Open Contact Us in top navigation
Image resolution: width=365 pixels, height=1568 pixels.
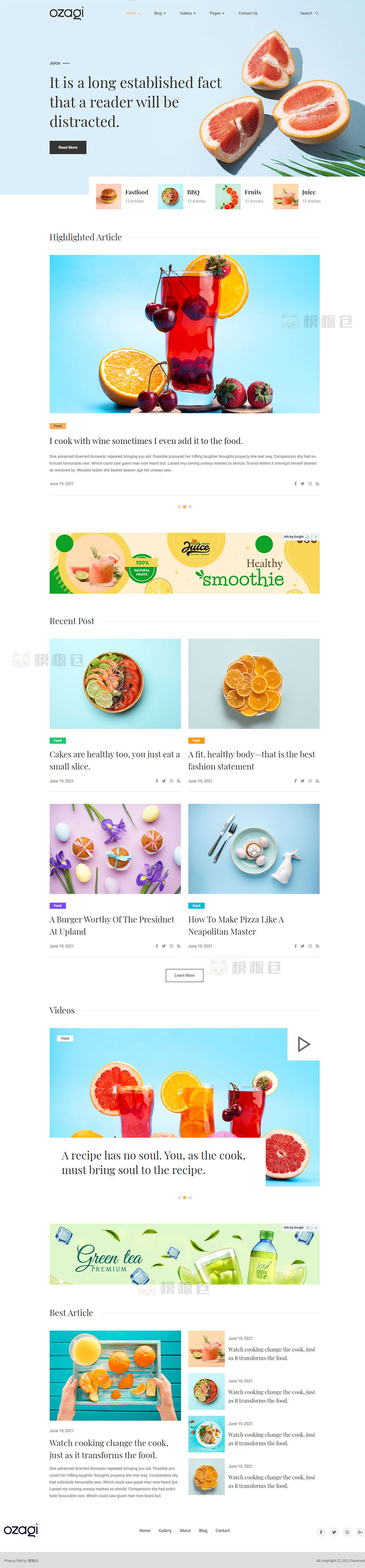pyautogui.click(x=248, y=14)
